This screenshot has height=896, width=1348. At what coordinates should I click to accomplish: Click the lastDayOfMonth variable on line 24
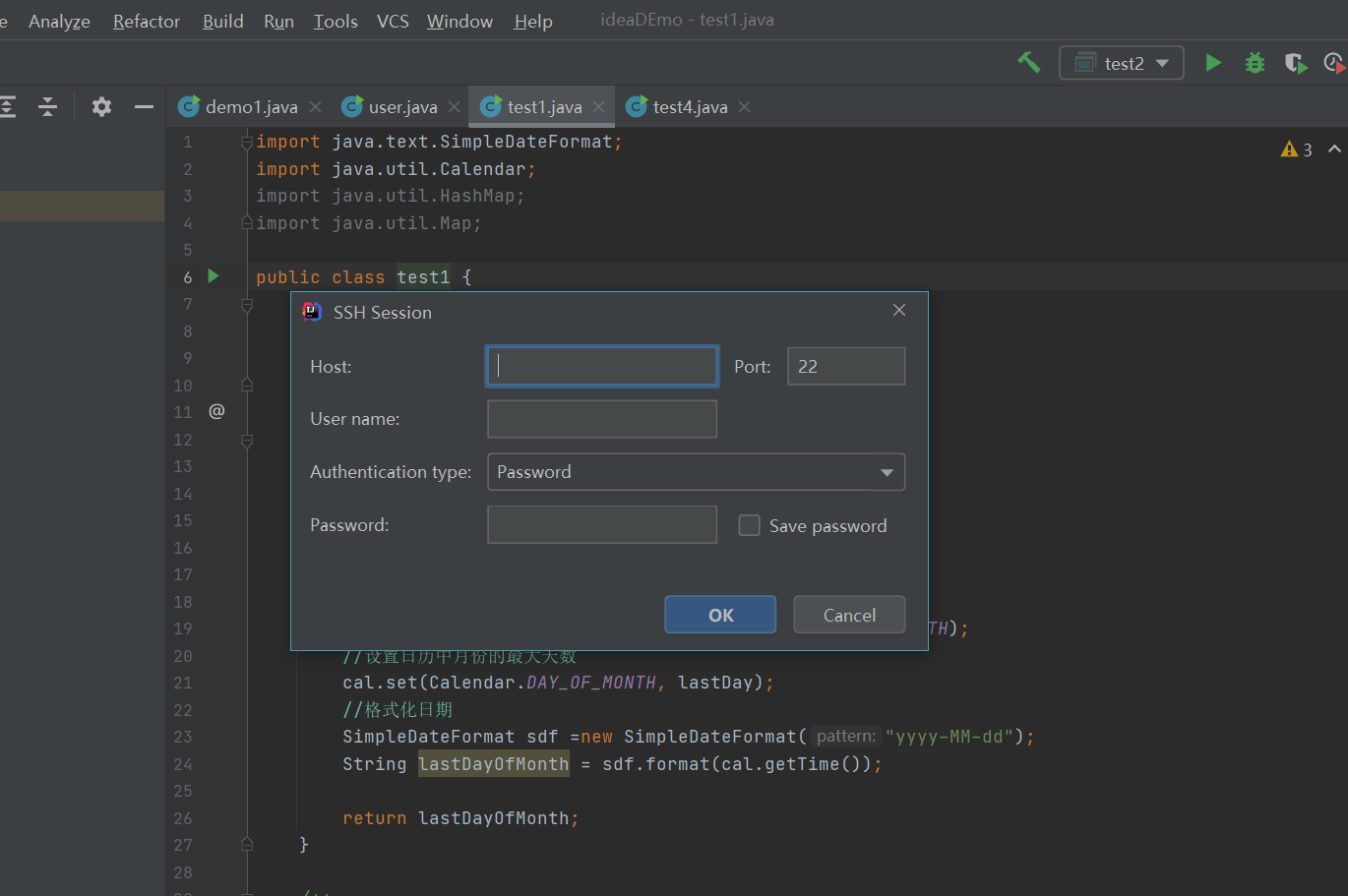point(494,764)
